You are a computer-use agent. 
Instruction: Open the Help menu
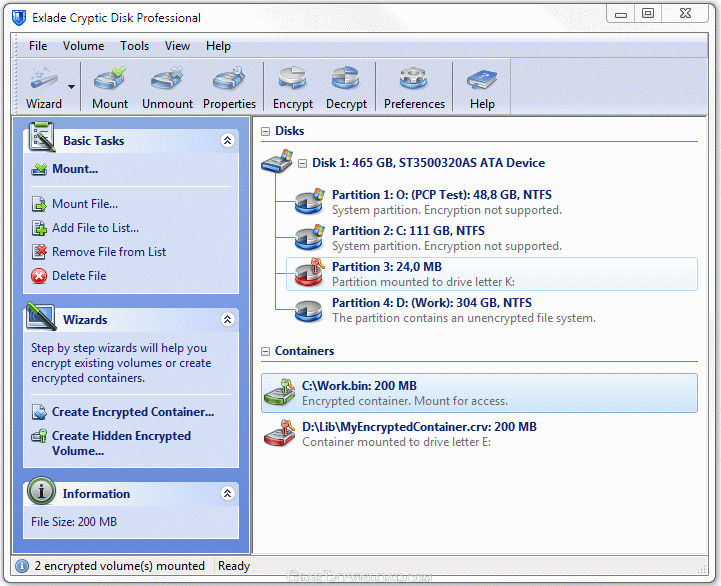(x=218, y=46)
